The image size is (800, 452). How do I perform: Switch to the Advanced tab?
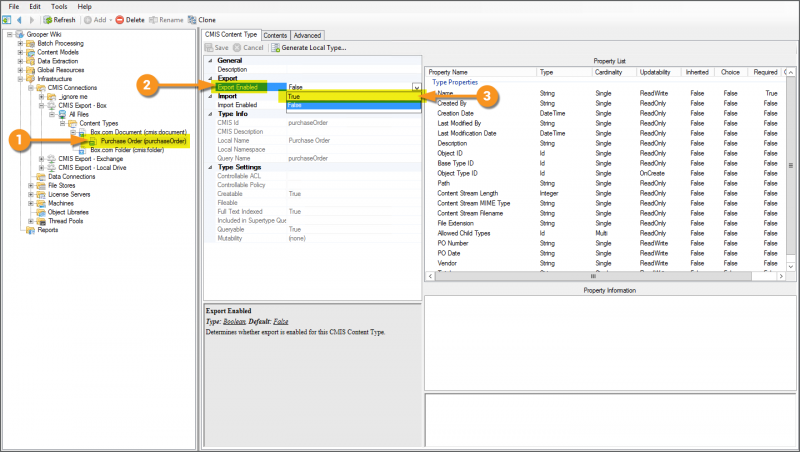[x=307, y=35]
